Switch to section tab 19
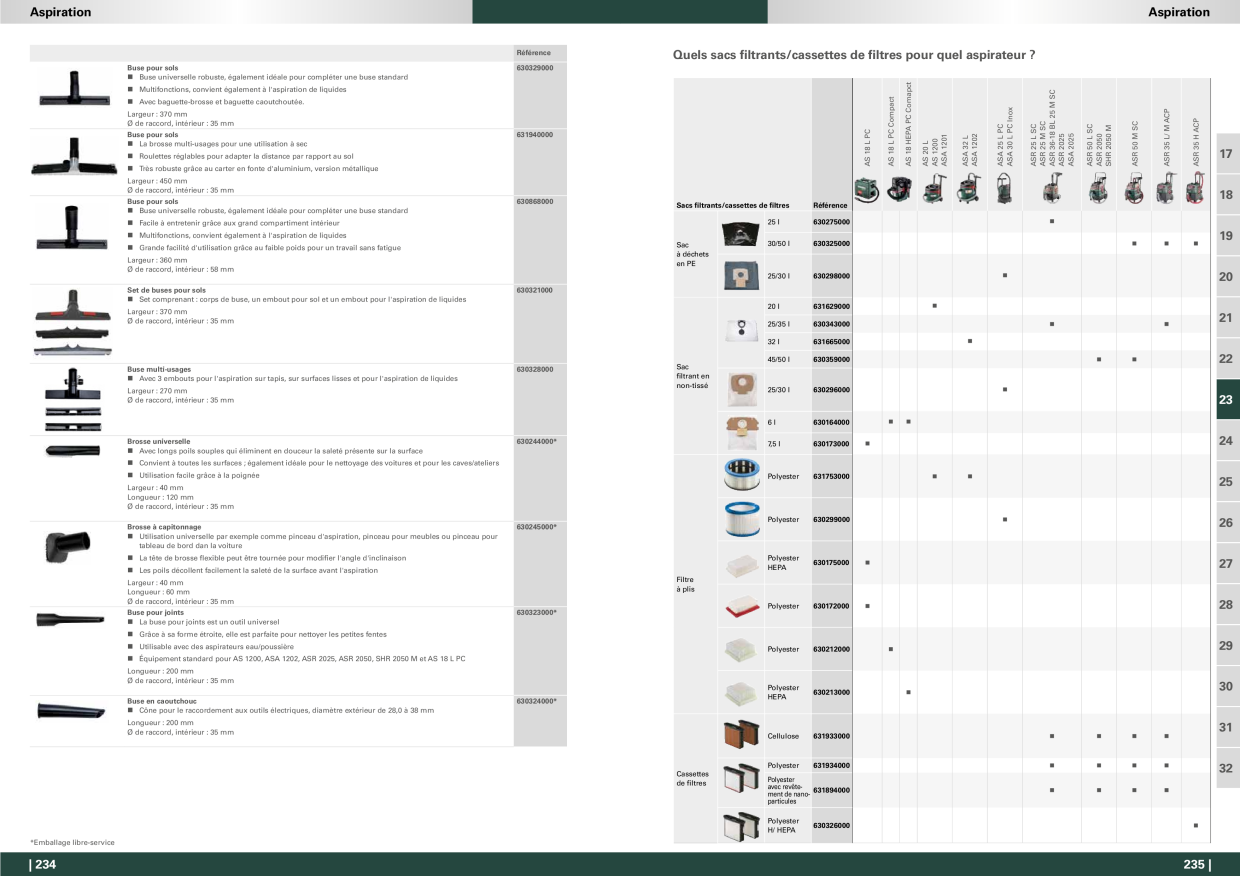This screenshot has width=1240, height=876. pyautogui.click(x=1226, y=236)
